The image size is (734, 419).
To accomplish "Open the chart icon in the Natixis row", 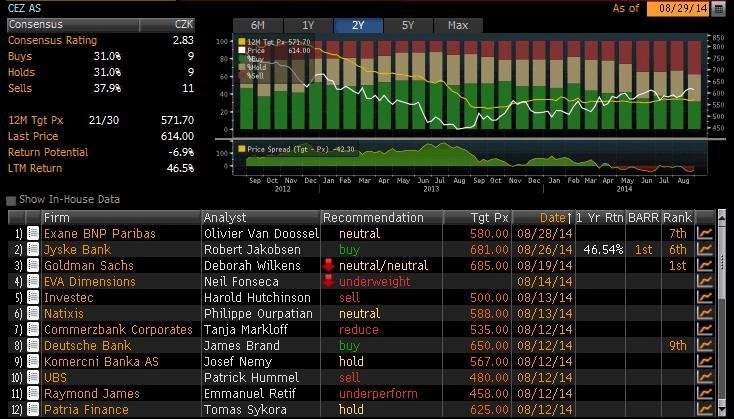I will pyautogui.click(x=705, y=313).
